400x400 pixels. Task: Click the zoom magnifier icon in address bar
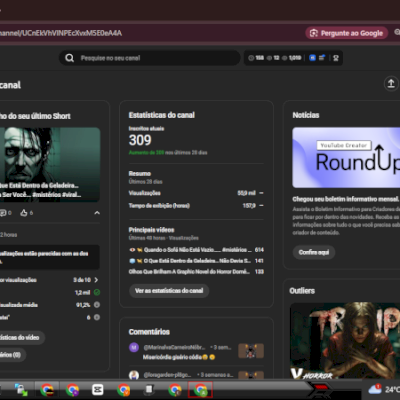click(397, 32)
